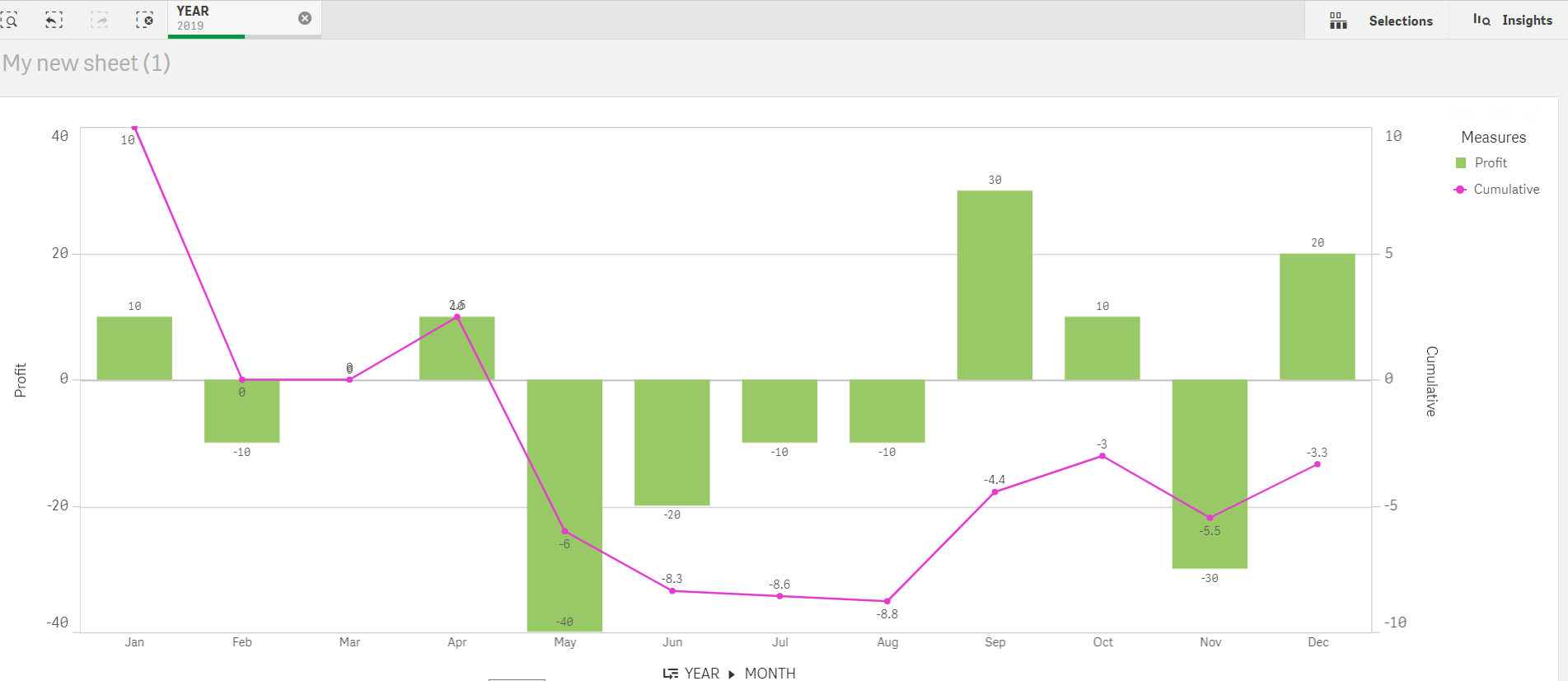Screen dimensions: 1568x681
Task: Expand the YEAR selection dropdown
Action: (231, 18)
